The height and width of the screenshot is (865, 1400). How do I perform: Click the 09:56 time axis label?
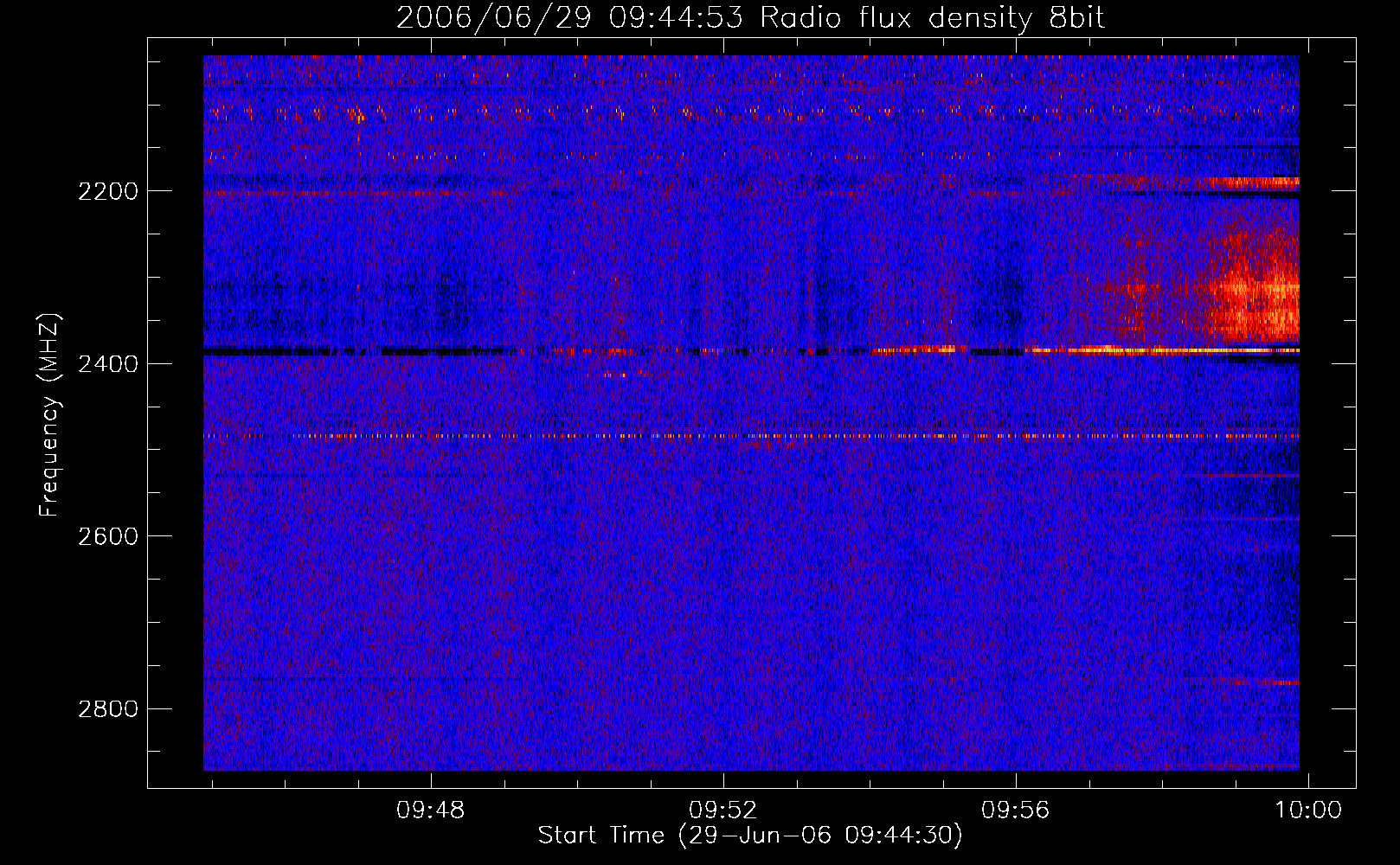click(x=1015, y=811)
